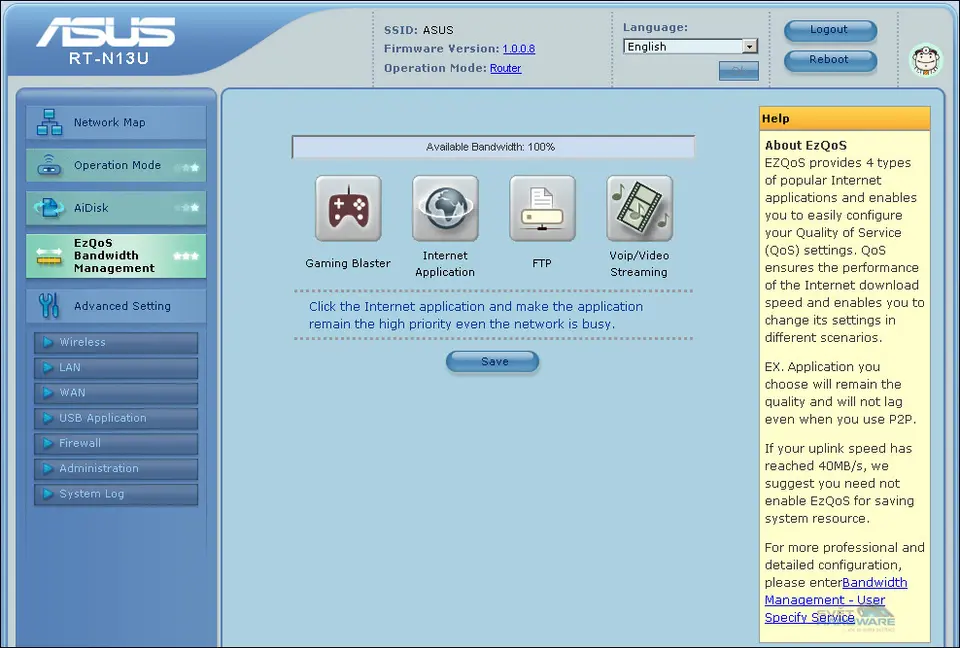Log out using the Logout button
This screenshot has height=648, width=960.
829,30
